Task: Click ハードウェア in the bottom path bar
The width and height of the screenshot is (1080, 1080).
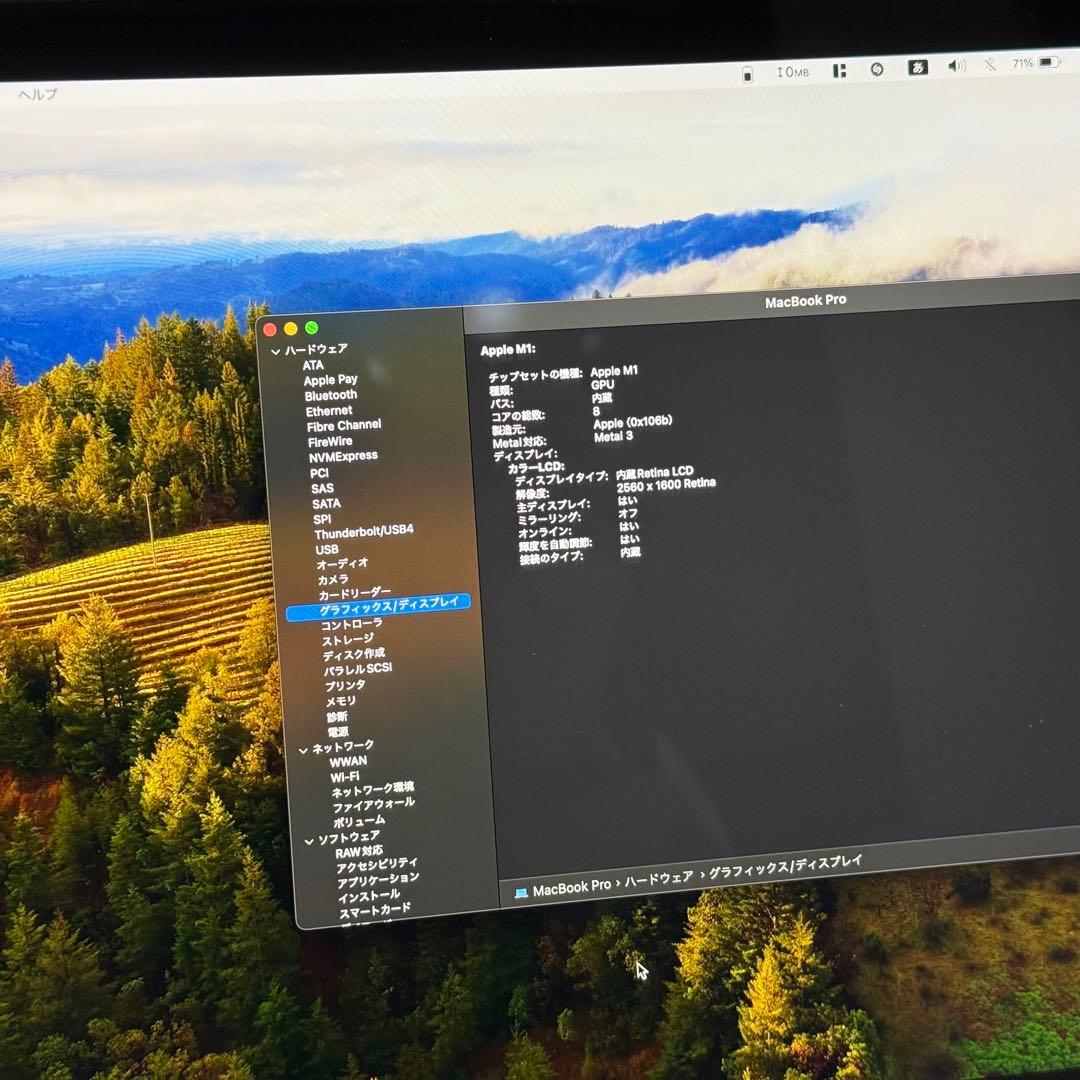Action: click(x=658, y=878)
